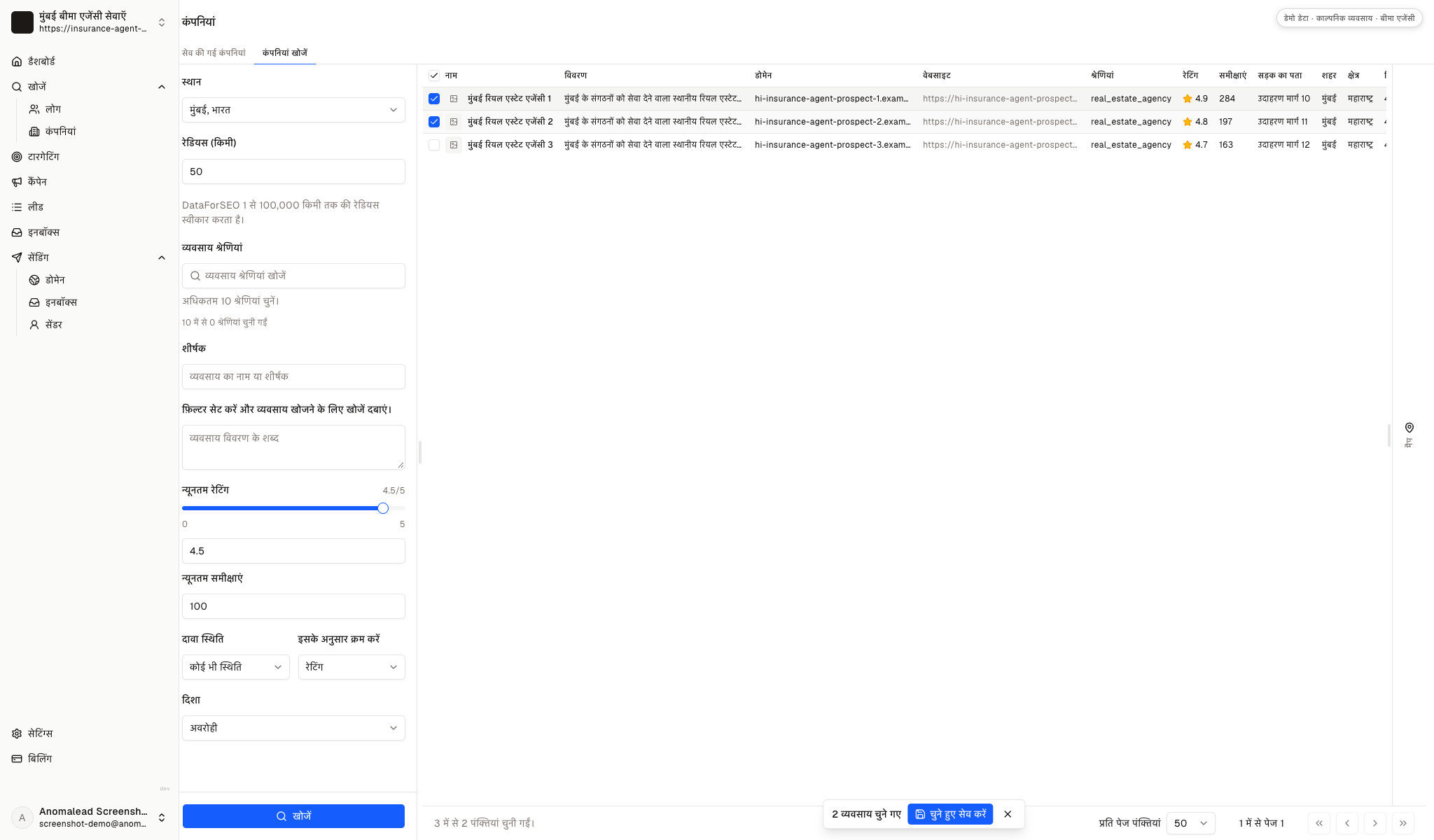
Task: Click the न्यूनतम रेटिंग slider handle
Action: (x=383, y=508)
